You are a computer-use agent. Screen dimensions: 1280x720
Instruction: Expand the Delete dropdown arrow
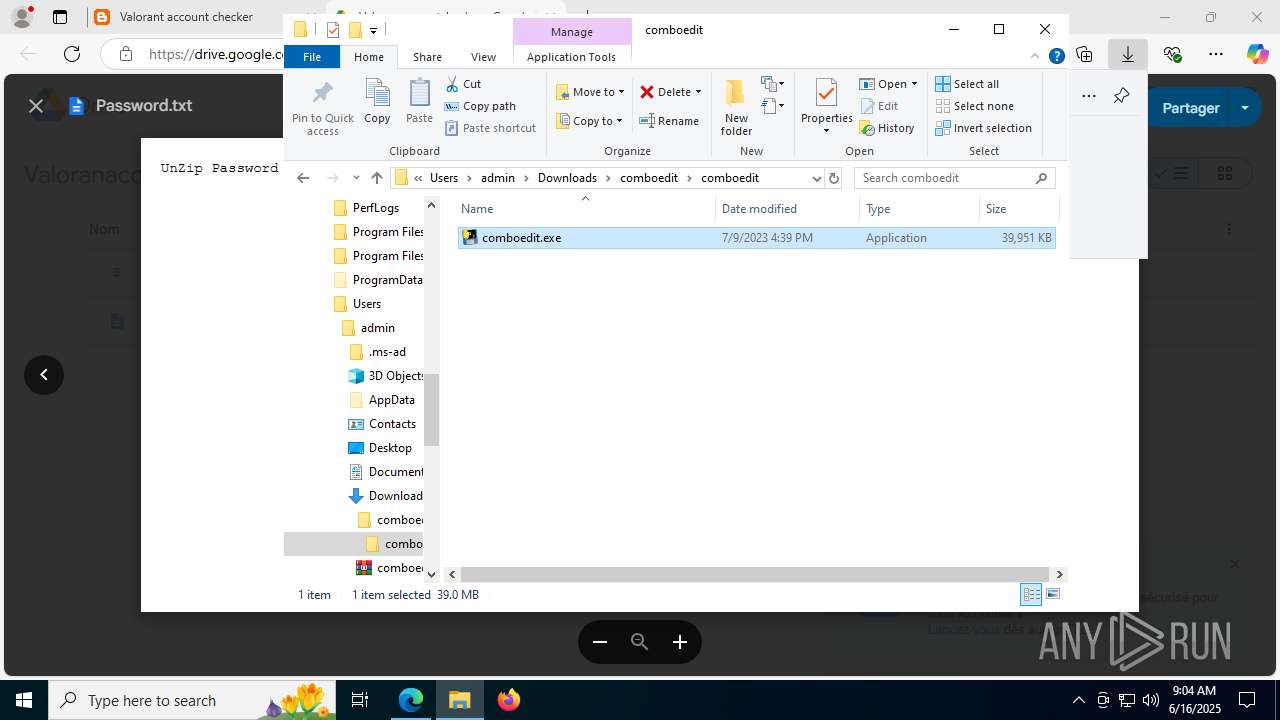698,92
